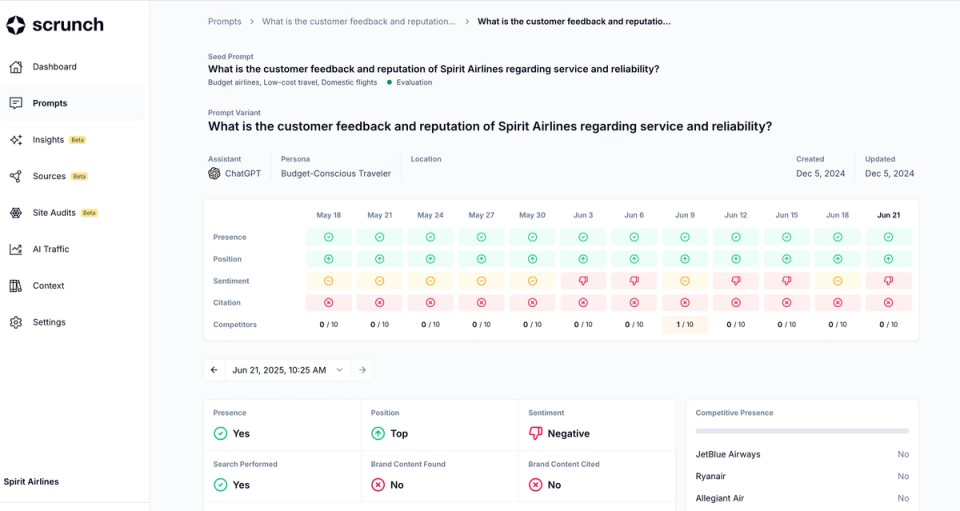Click the Jun 21 negative sentiment icon
The image size is (960, 511).
point(888,281)
